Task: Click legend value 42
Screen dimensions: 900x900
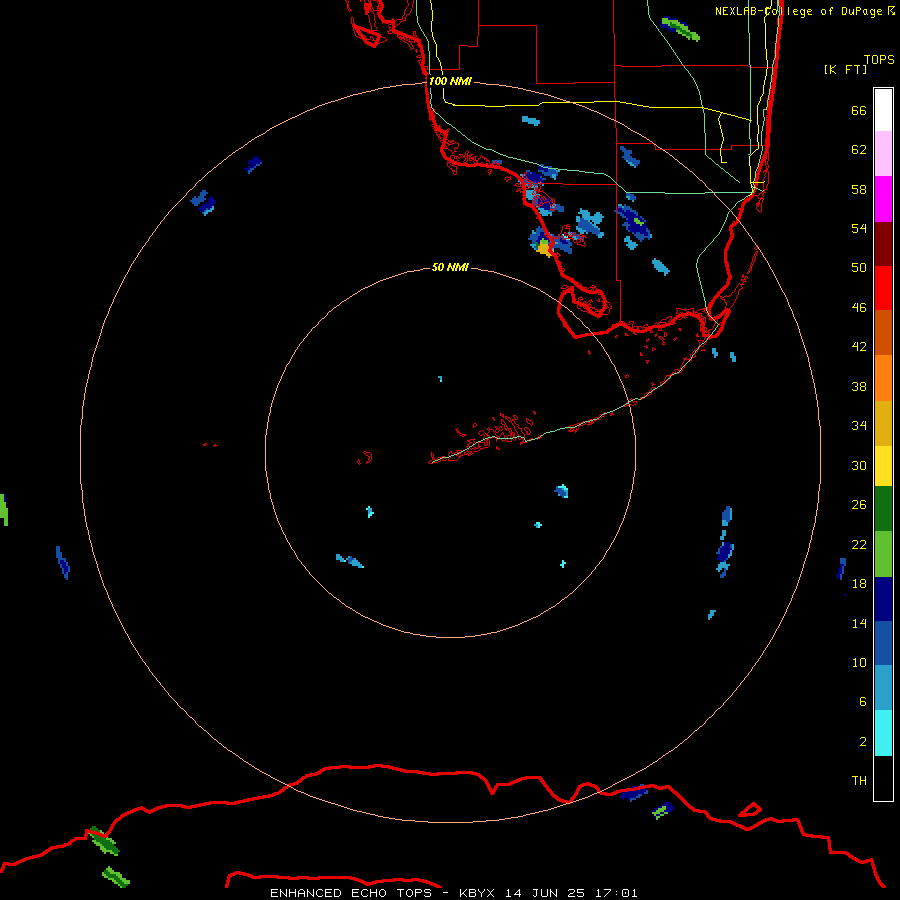Action: coord(859,346)
